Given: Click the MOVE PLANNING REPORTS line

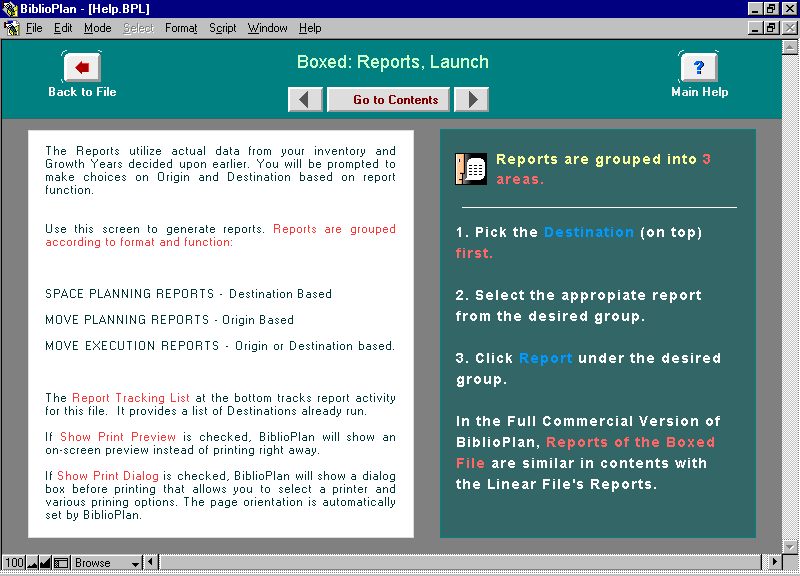Looking at the screenshot, I should pyautogui.click(x=169, y=320).
